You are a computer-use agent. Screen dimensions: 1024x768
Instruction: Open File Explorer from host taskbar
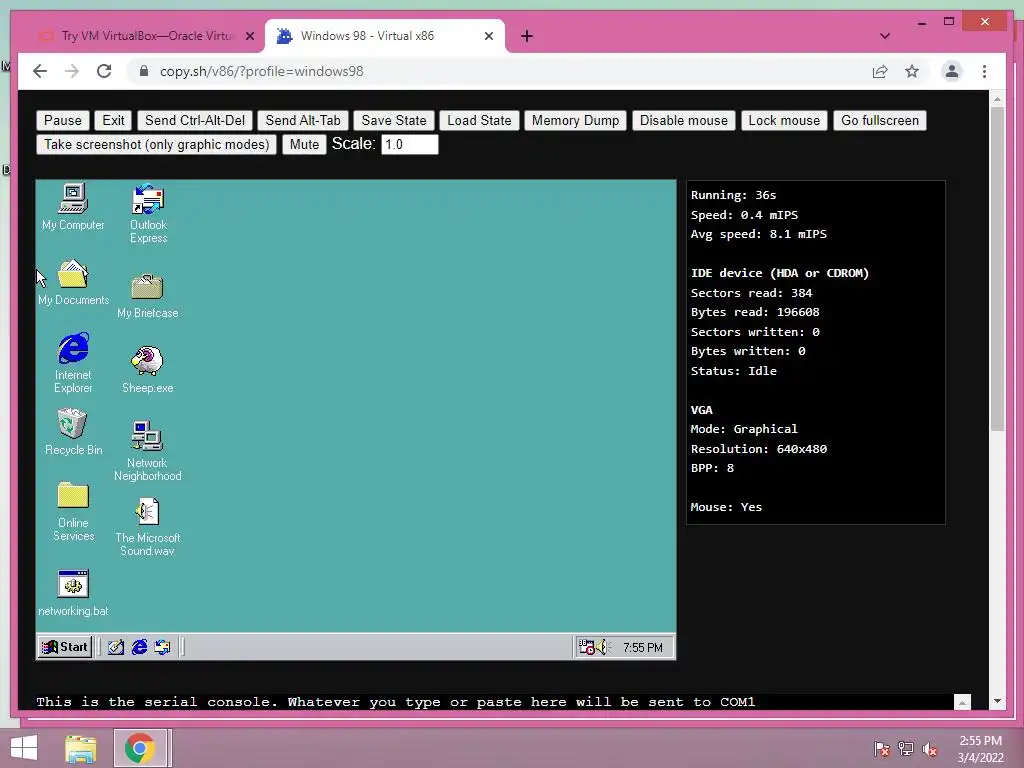pyautogui.click(x=80, y=748)
